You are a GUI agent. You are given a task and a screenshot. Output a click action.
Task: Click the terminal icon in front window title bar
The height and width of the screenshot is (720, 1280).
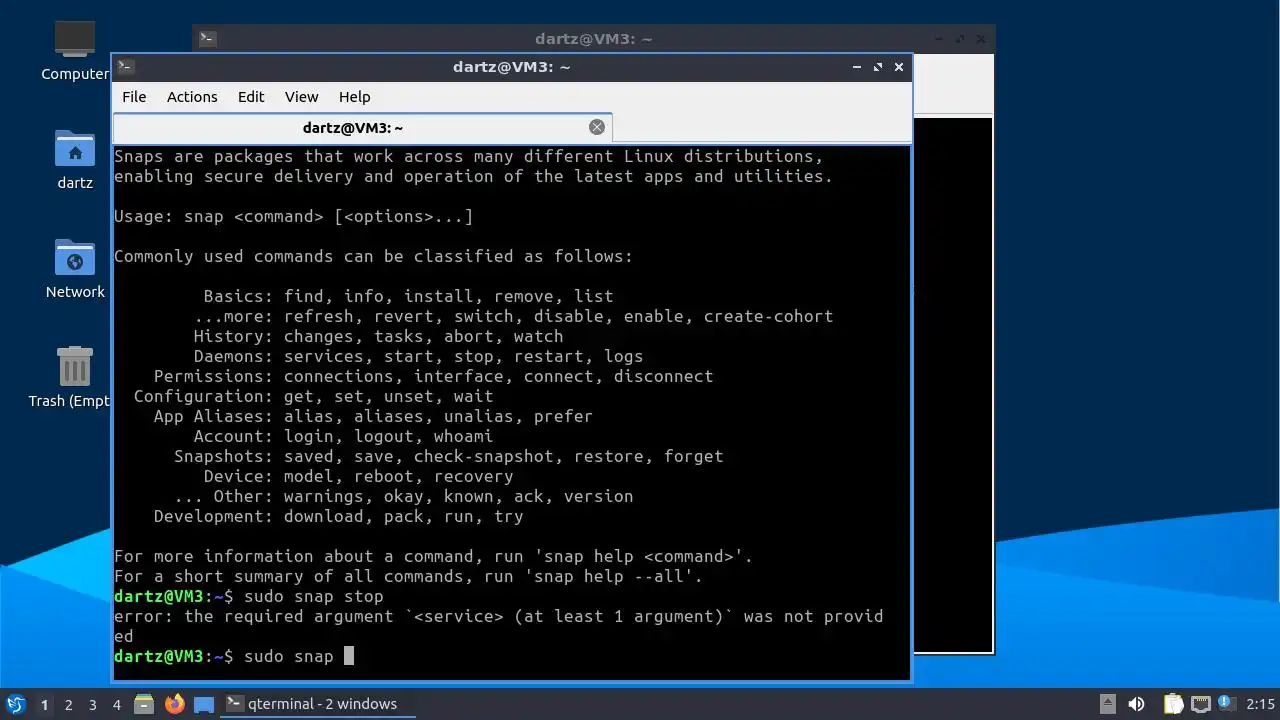coord(125,67)
